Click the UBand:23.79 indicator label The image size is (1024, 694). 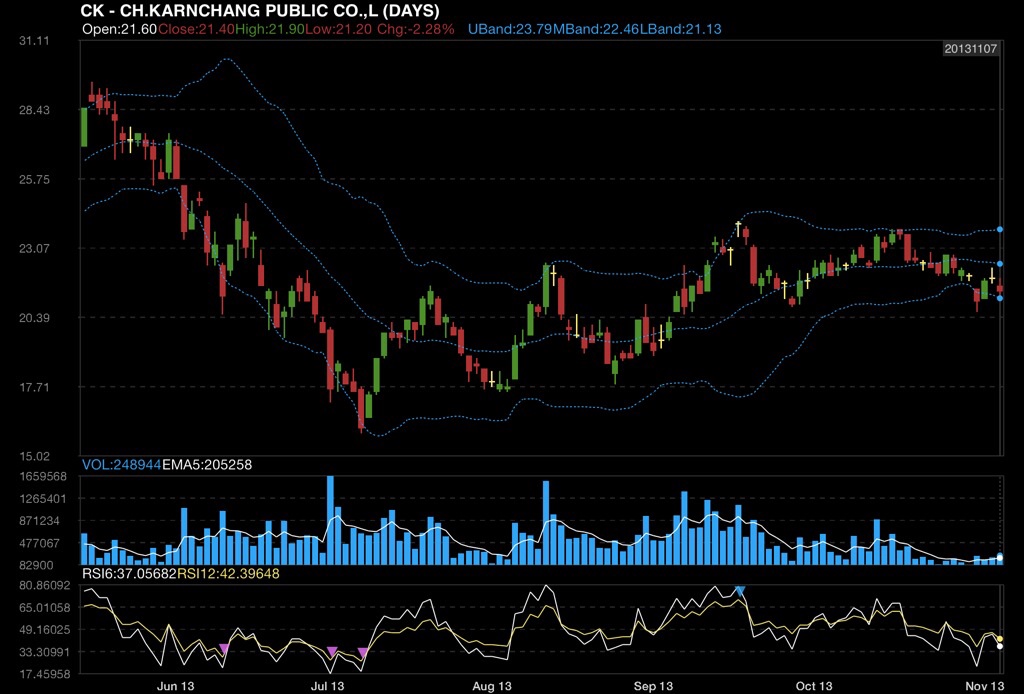[510, 29]
